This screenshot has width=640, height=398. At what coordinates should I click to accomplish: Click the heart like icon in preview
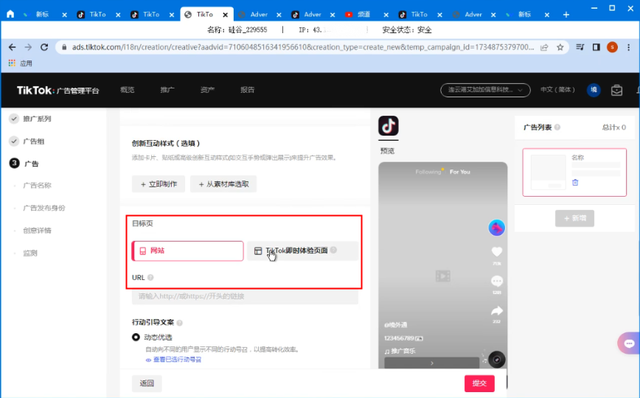pos(497,252)
